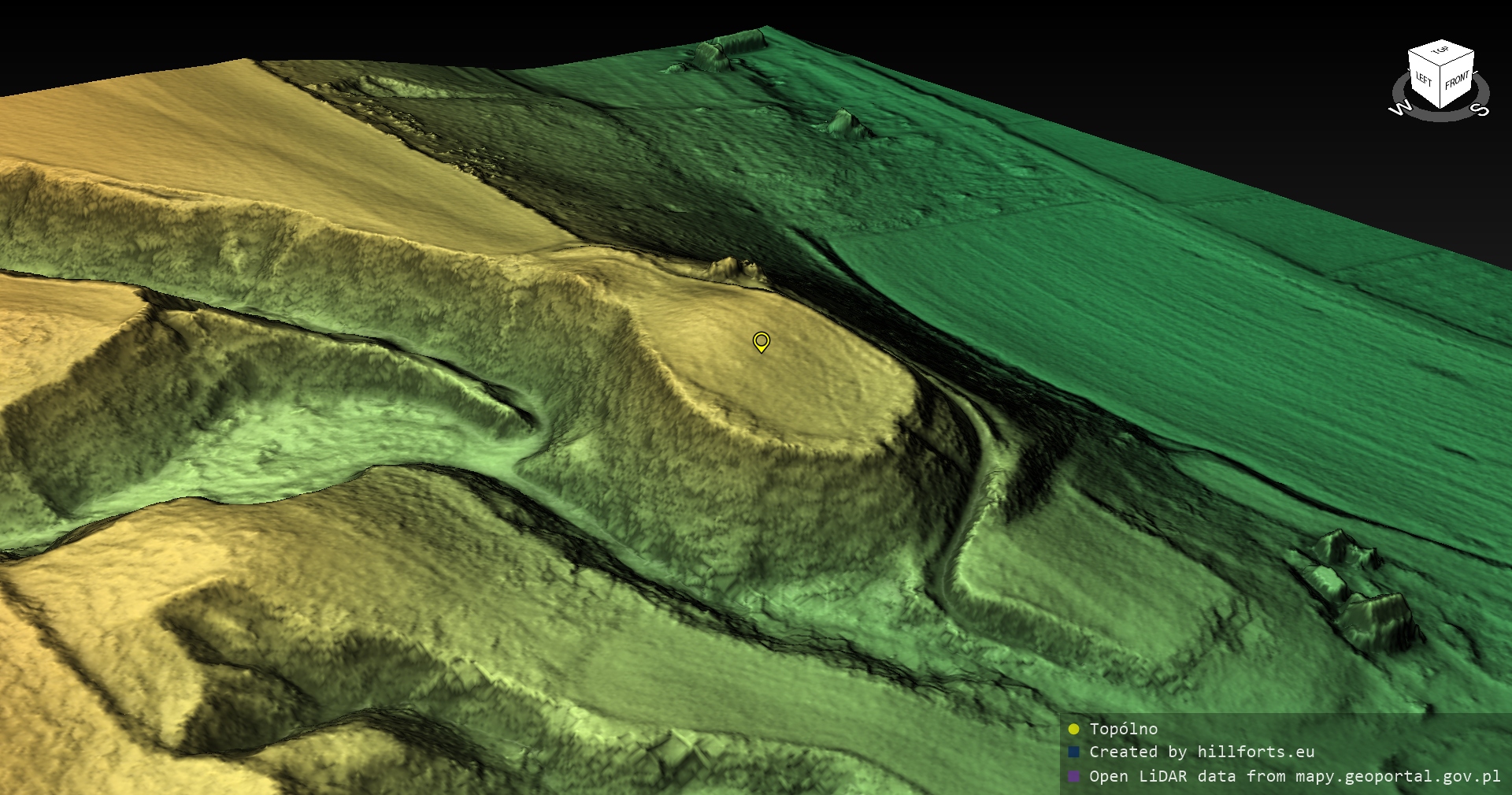The image size is (1512, 795).
Task: Click the purple square beside Open LiDAR data
Action: 1073,776
